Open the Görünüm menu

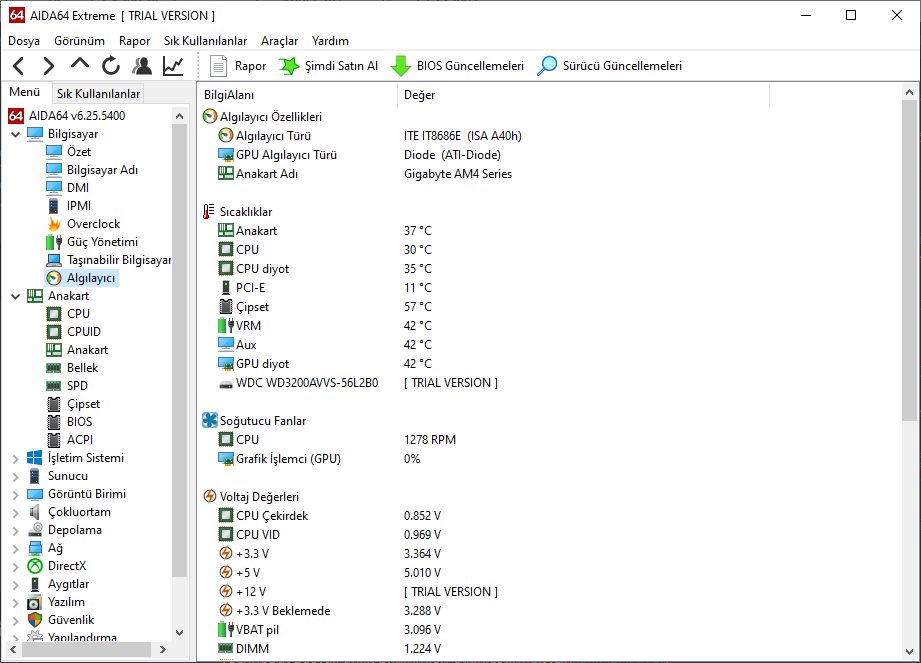tap(79, 41)
